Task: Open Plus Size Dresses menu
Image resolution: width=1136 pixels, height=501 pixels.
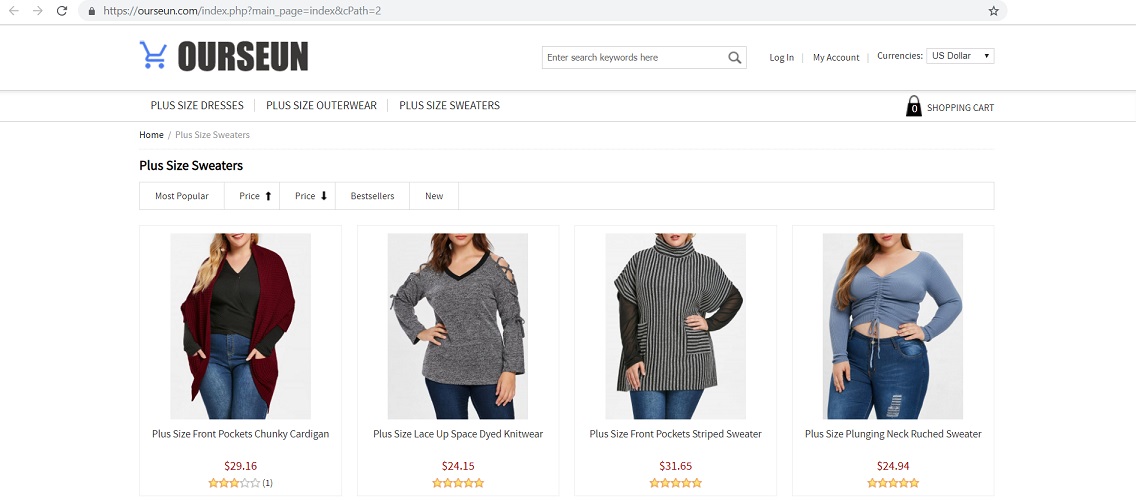Action: click(x=197, y=106)
